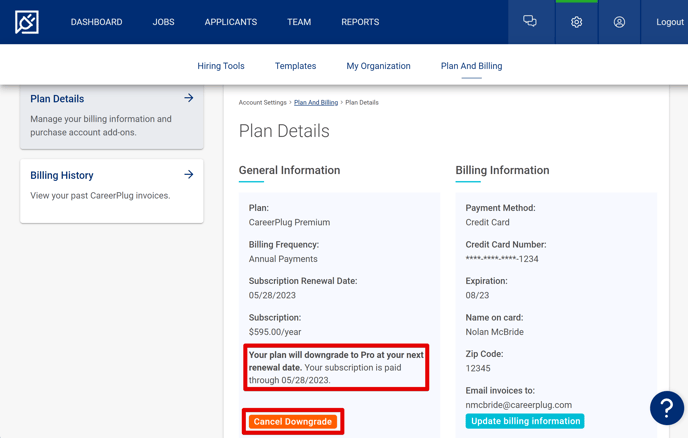Click the Cancel Downgrade button

coord(293,421)
